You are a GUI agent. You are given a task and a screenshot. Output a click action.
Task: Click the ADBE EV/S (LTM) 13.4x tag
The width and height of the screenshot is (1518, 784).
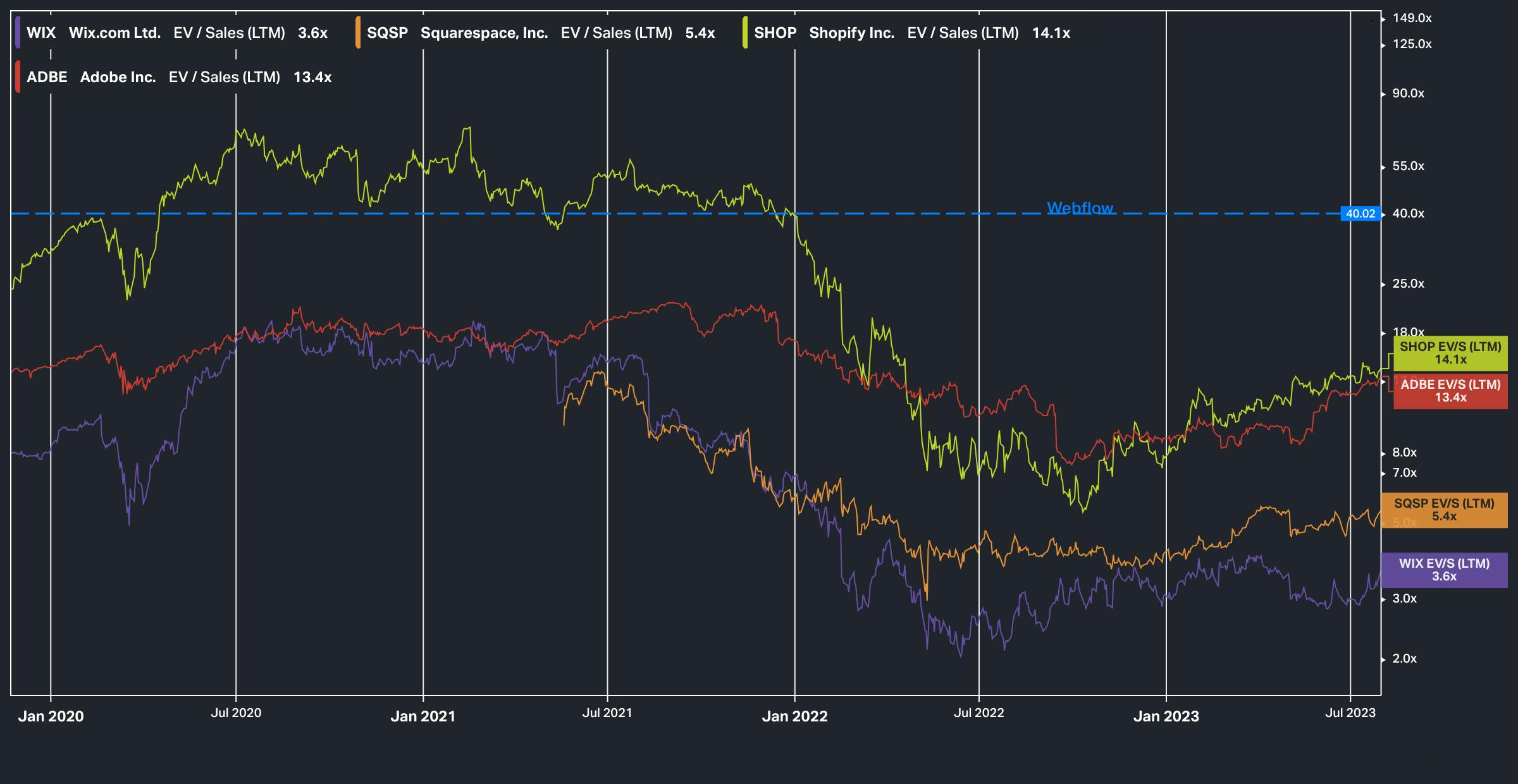point(1450,391)
